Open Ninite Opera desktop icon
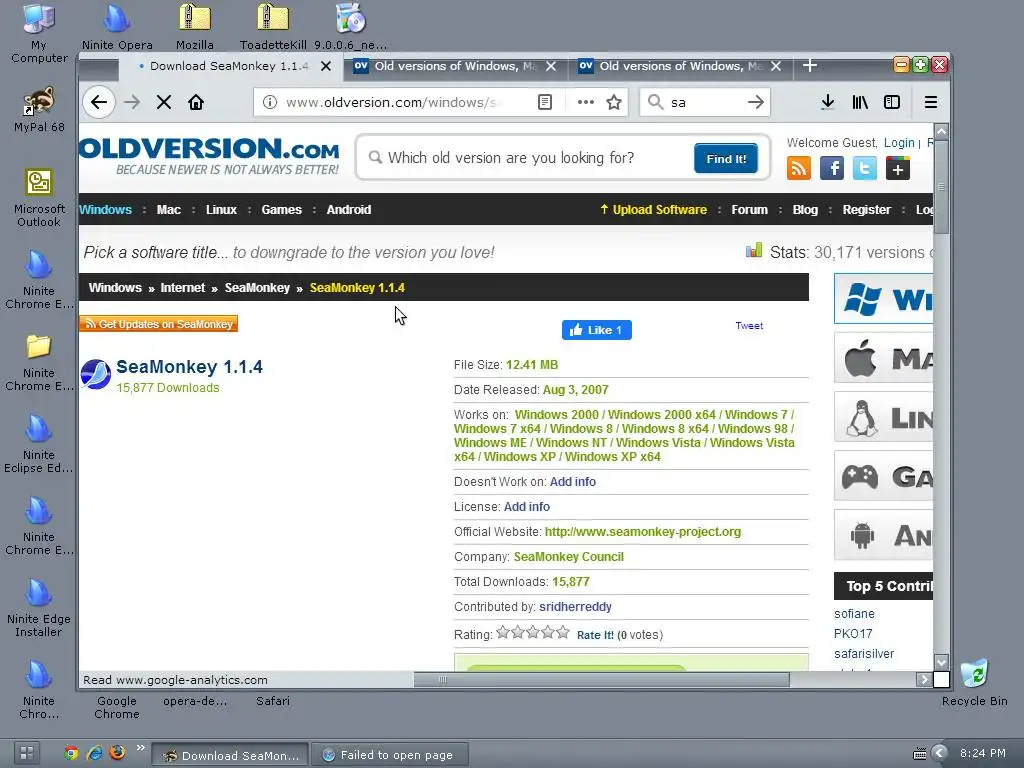Viewport: 1024px width, 768px height. [117, 27]
